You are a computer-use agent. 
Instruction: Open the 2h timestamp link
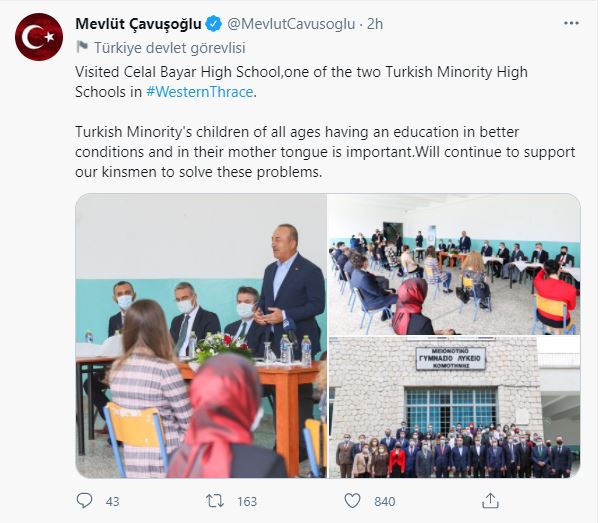pos(375,24)
